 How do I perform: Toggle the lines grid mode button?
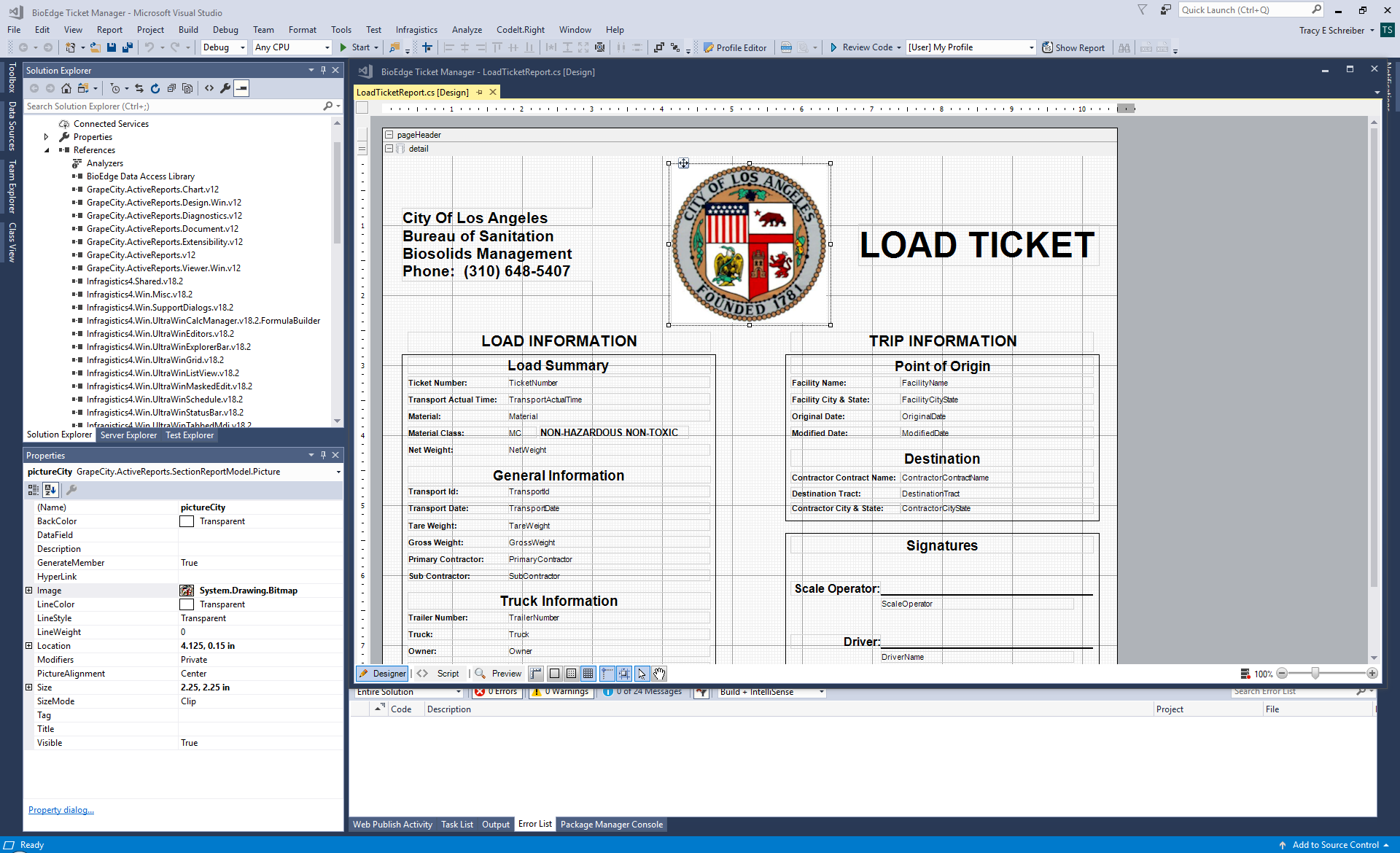(x=588, y=674)
